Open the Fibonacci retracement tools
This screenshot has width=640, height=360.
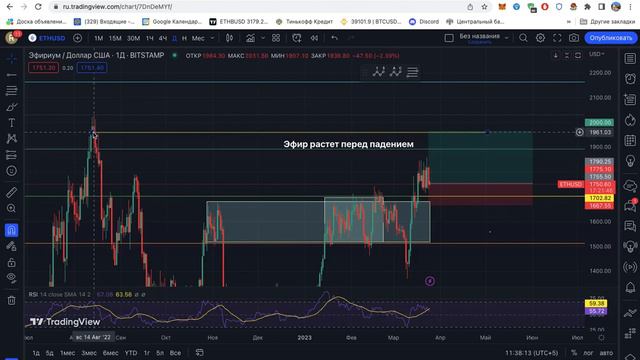[11, 91]
